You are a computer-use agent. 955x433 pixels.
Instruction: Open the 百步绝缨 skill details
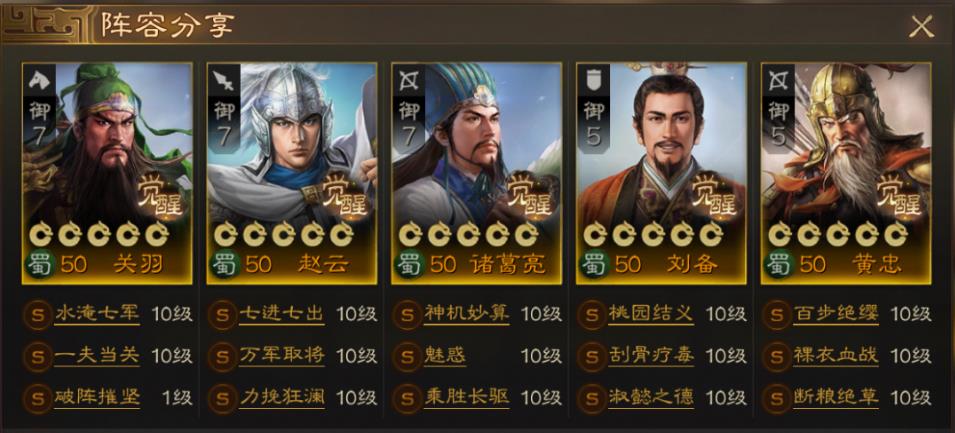(x=836, y=314)
